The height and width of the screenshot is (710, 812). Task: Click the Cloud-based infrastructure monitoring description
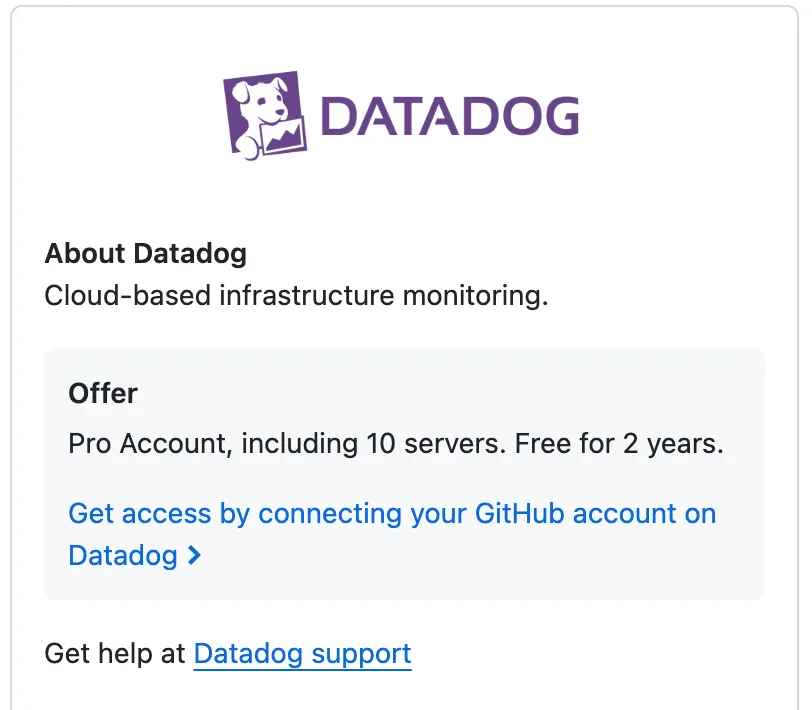point(296,297)
